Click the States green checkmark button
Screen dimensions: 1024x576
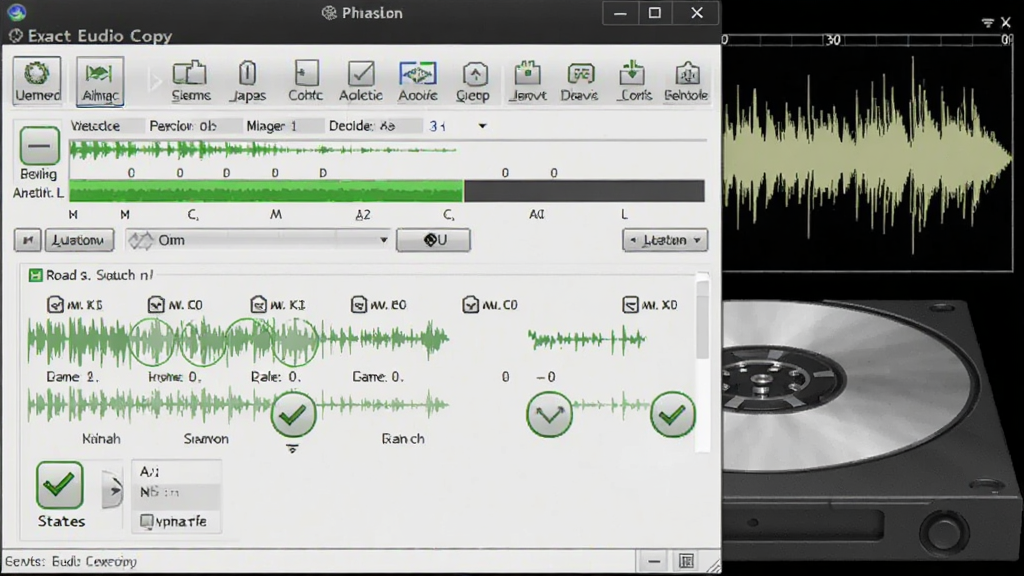click(59, 485)
